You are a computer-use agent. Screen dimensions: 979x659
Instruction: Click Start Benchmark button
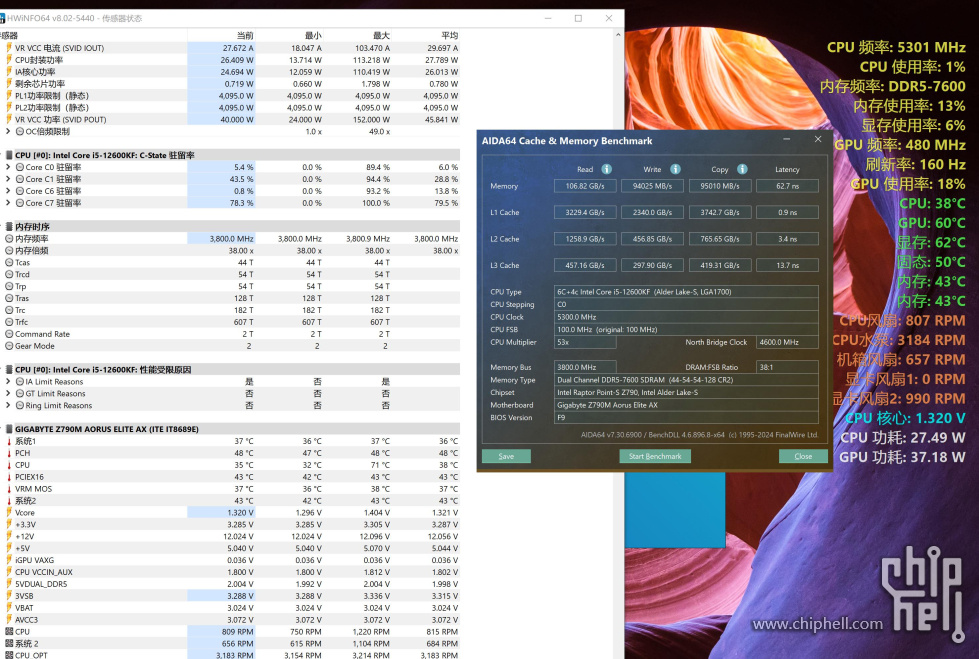coord(655,456)
